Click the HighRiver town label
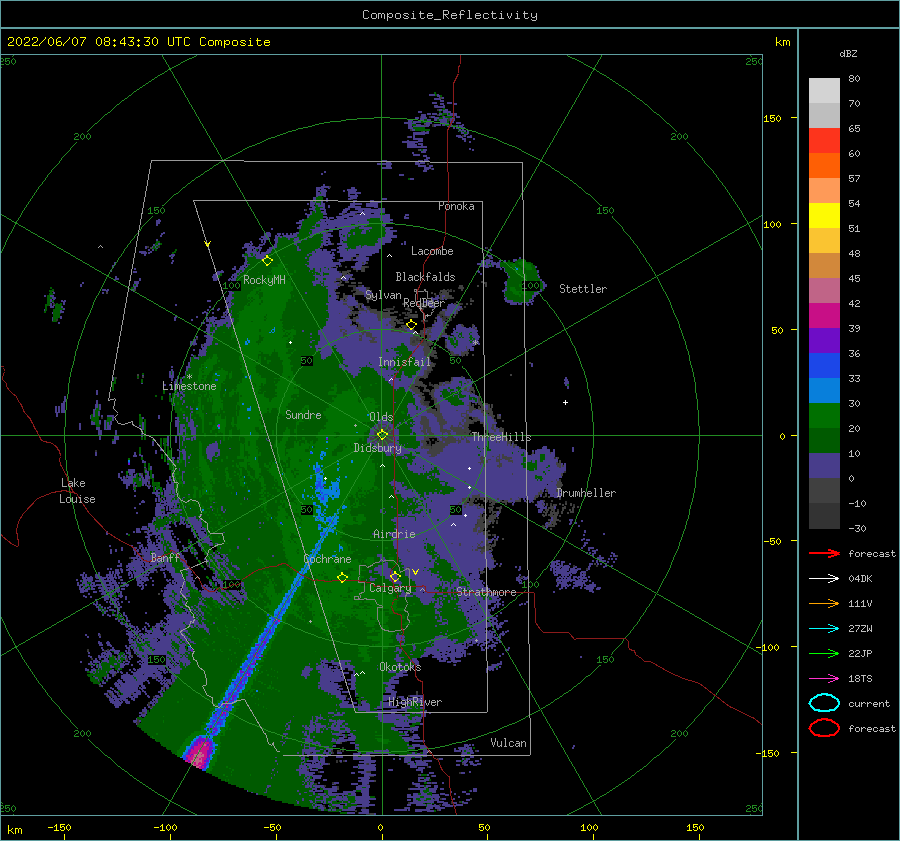The height and width of the screenshot is (841, 900). coord(415,702)
